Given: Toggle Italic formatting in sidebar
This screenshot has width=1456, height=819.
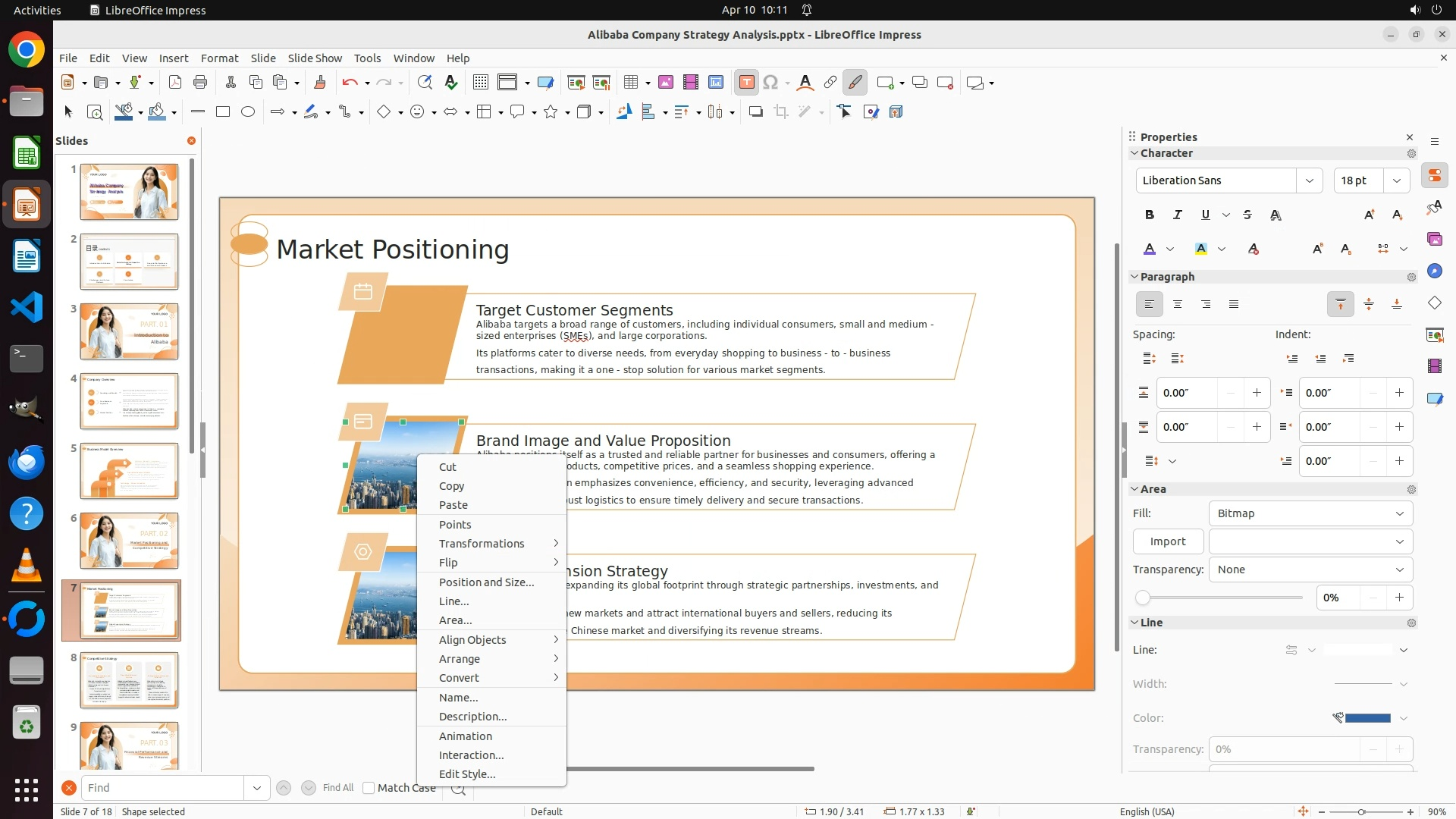Looking at the screenshot, I should coord(1178,215).
